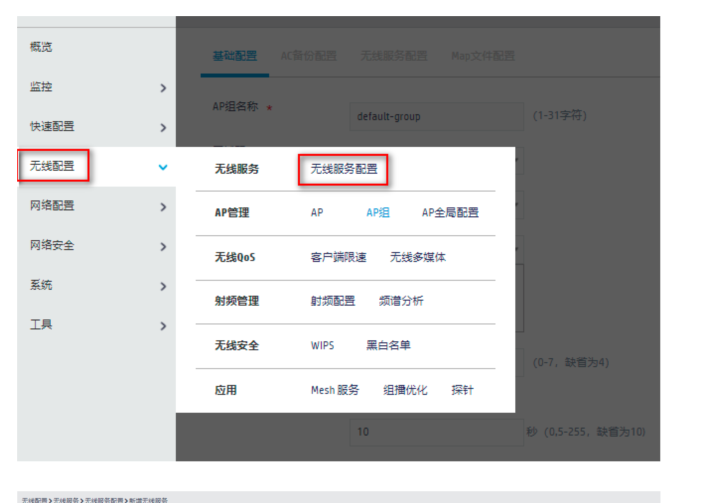Open the AP link under AP管理
Image resolution: width=712 pixels, height=503 pixels.
coord(317,212)
